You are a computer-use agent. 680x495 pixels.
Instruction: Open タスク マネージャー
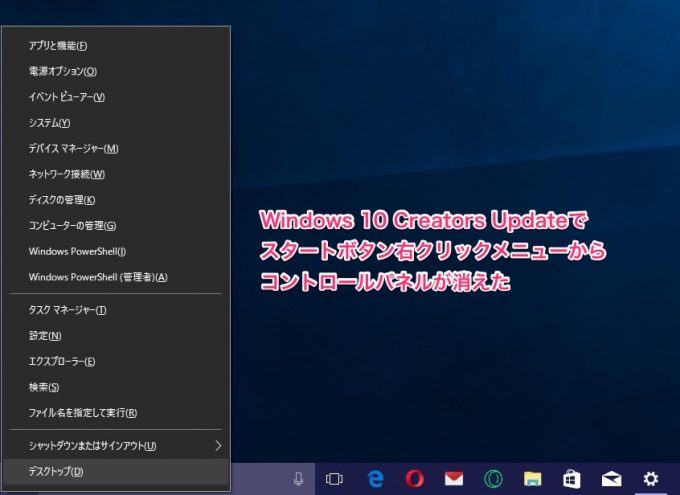116,310
